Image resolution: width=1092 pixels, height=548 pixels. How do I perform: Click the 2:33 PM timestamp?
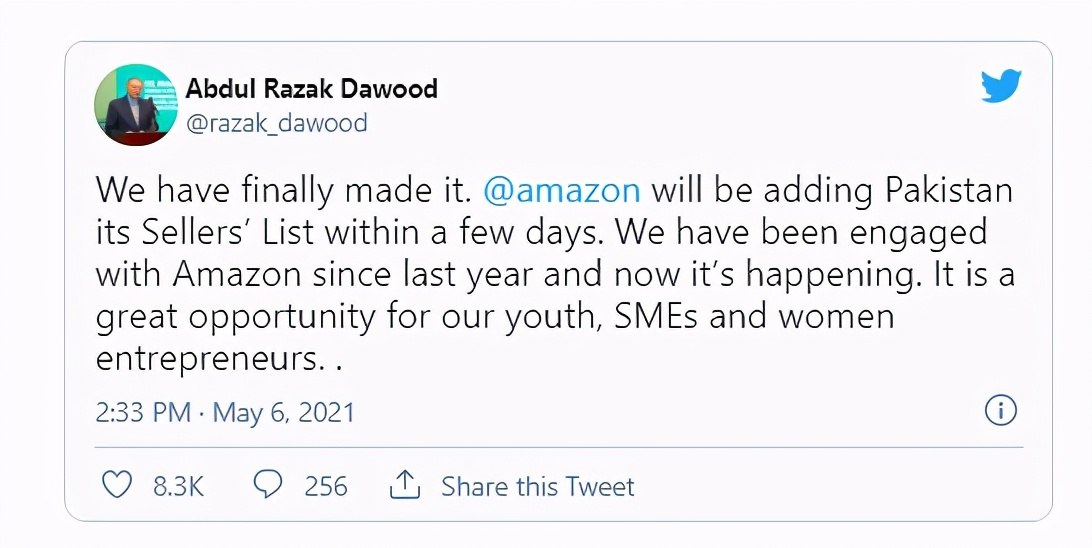[x=142, y=412]
